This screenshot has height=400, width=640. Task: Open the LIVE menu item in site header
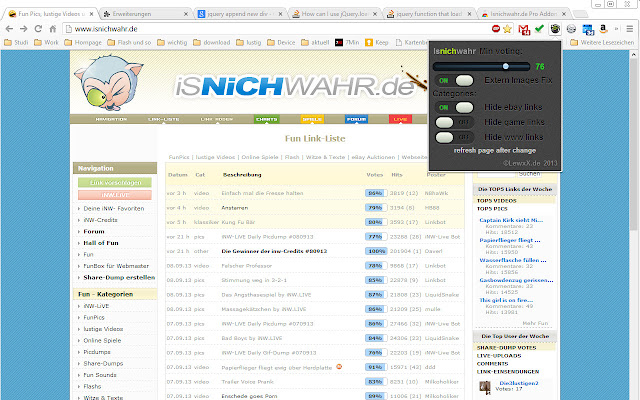[400, 119]
